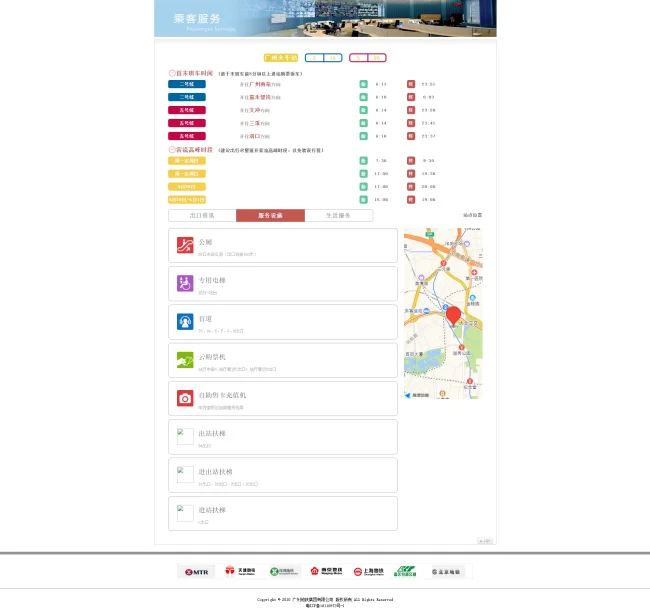650x616 pixels.
Task: Switch to the 出口资讯 tab
Action: pyautogui.click(x=202, y=216)
